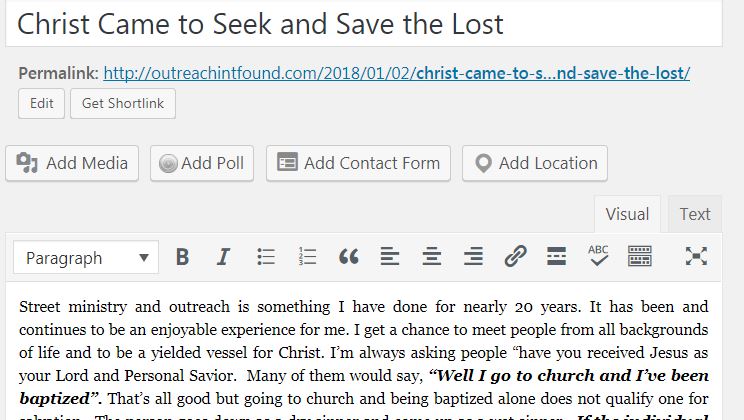Screen dimensions: 744x420
Task: Align text to the right
Action: (473, 257)
